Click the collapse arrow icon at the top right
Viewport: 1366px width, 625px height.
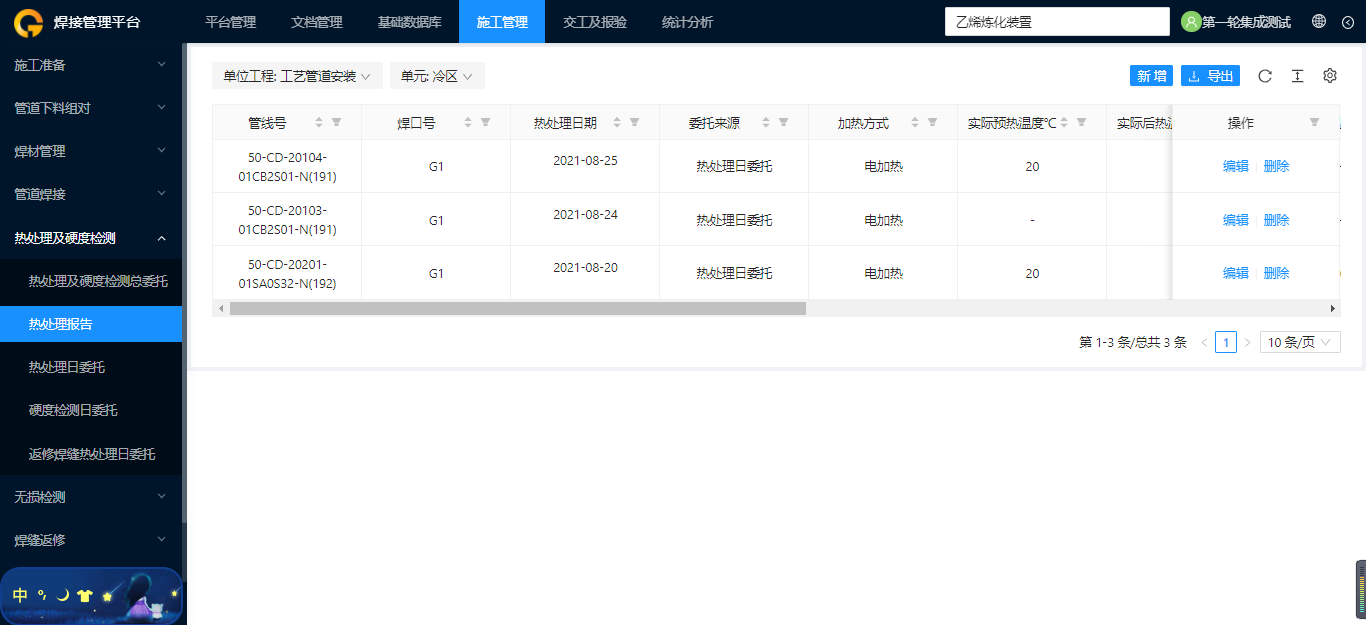[1347, 22]
